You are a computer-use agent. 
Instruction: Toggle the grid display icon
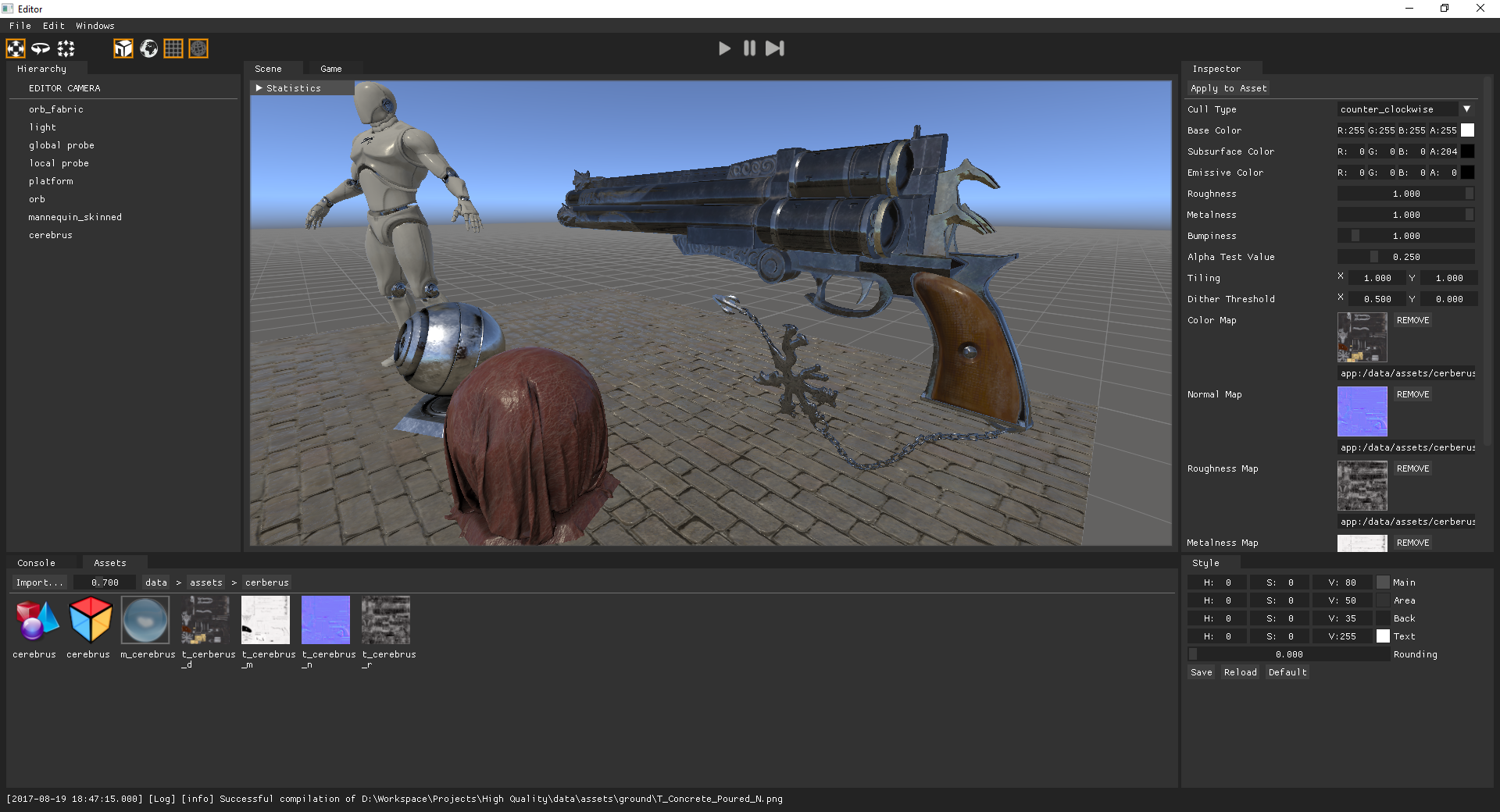coord(173,48)
